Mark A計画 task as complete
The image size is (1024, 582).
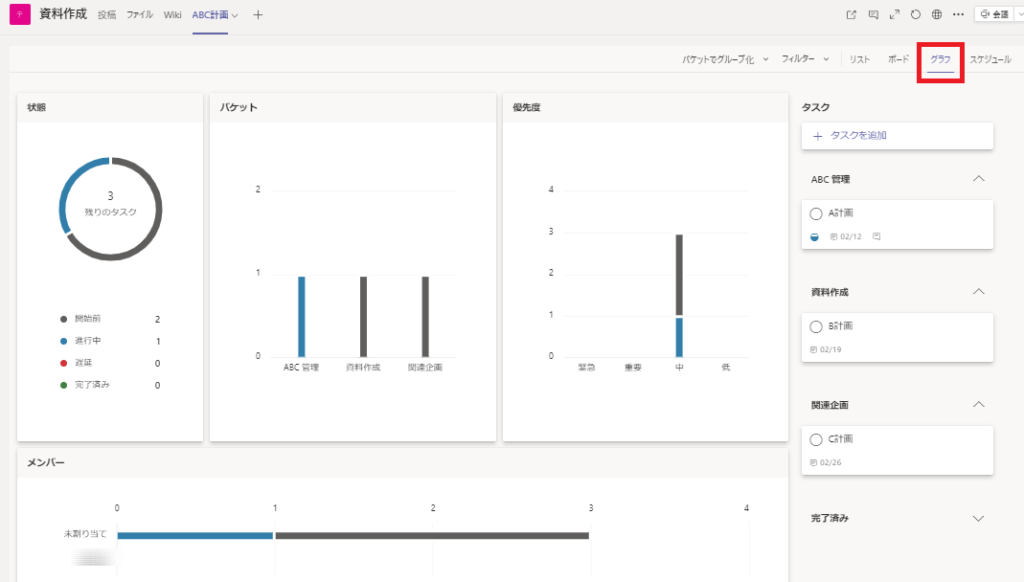click(816, 214)
